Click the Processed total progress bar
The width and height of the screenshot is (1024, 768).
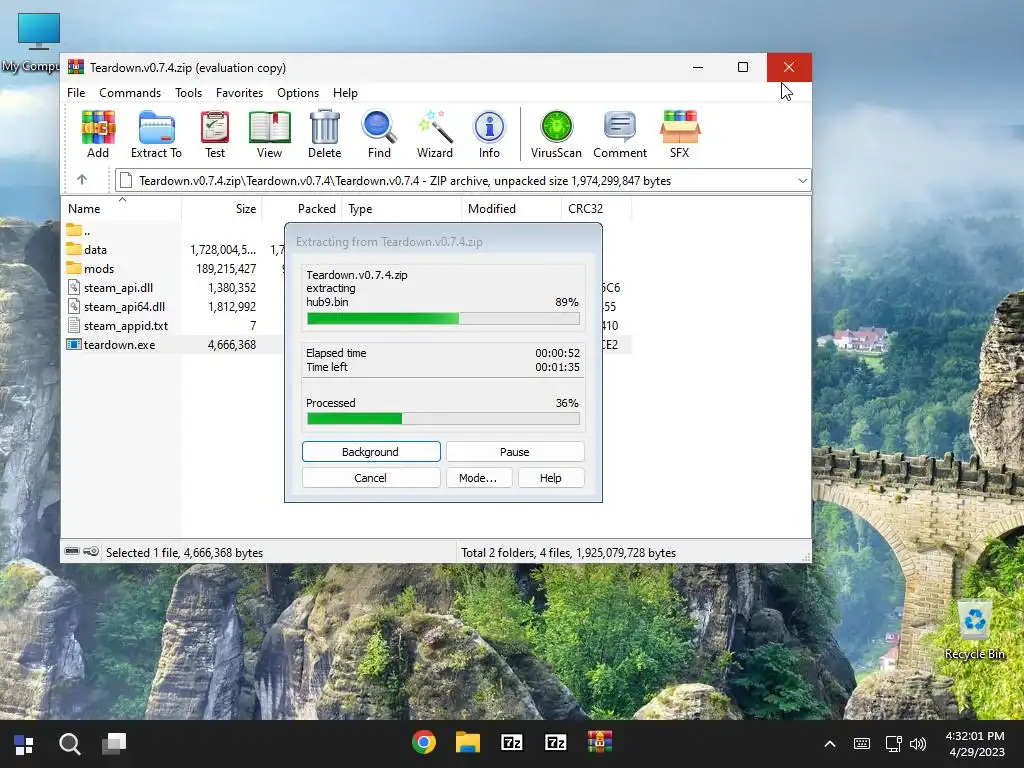(443, 419)
